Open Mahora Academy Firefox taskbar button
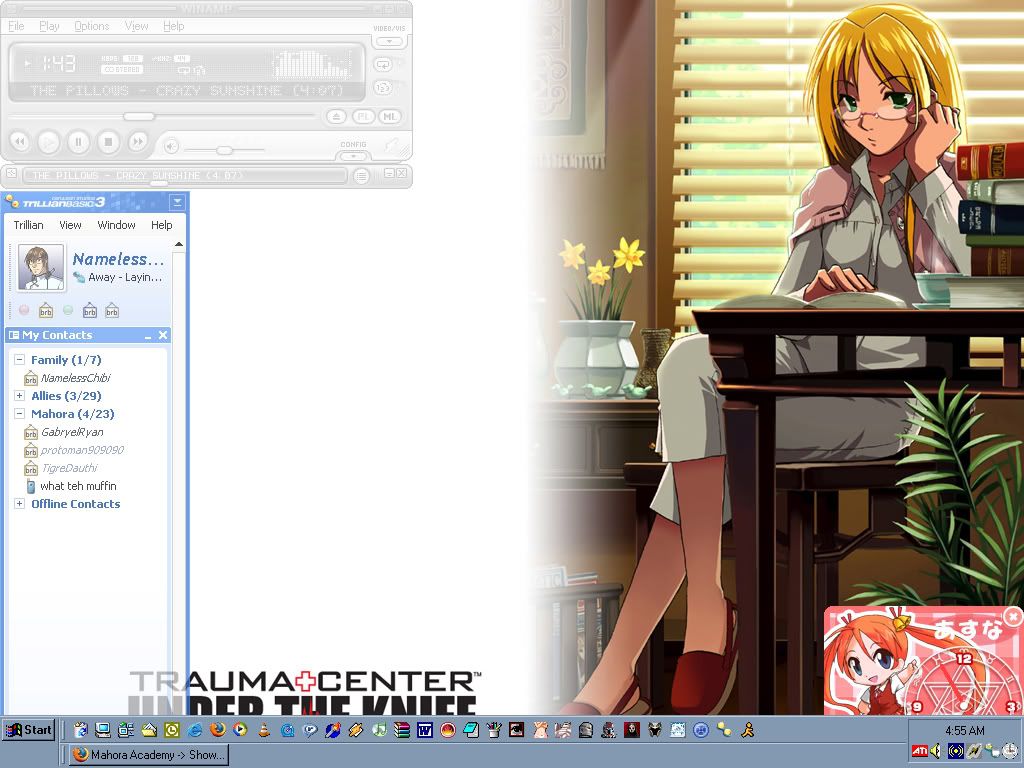1024x768 pixels. click(x=149, y=755)
